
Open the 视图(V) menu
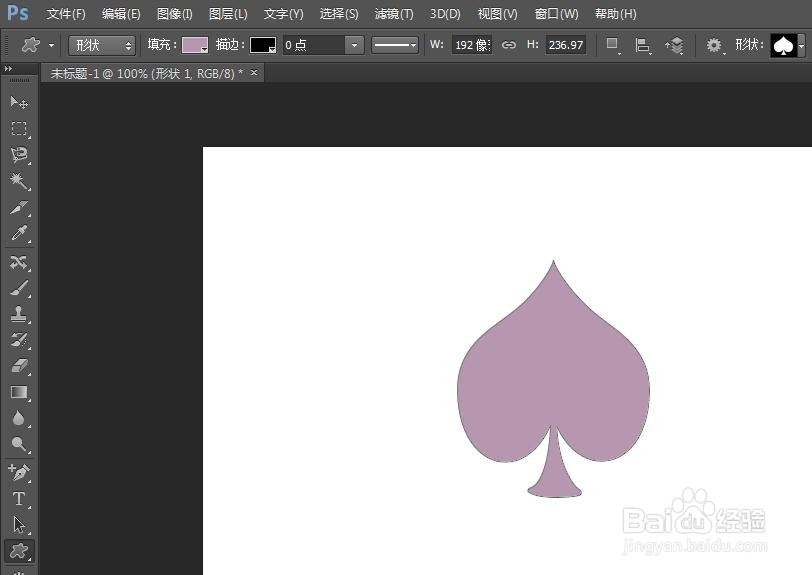497,14
